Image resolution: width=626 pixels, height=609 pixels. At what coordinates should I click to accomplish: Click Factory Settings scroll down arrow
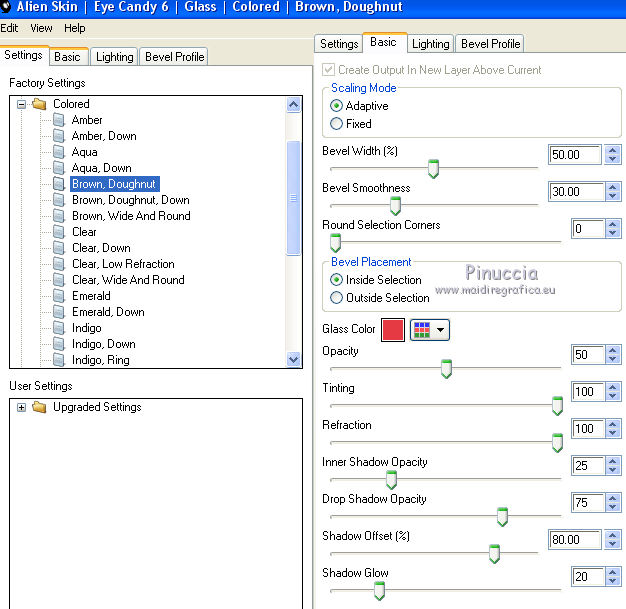point(293,359)
